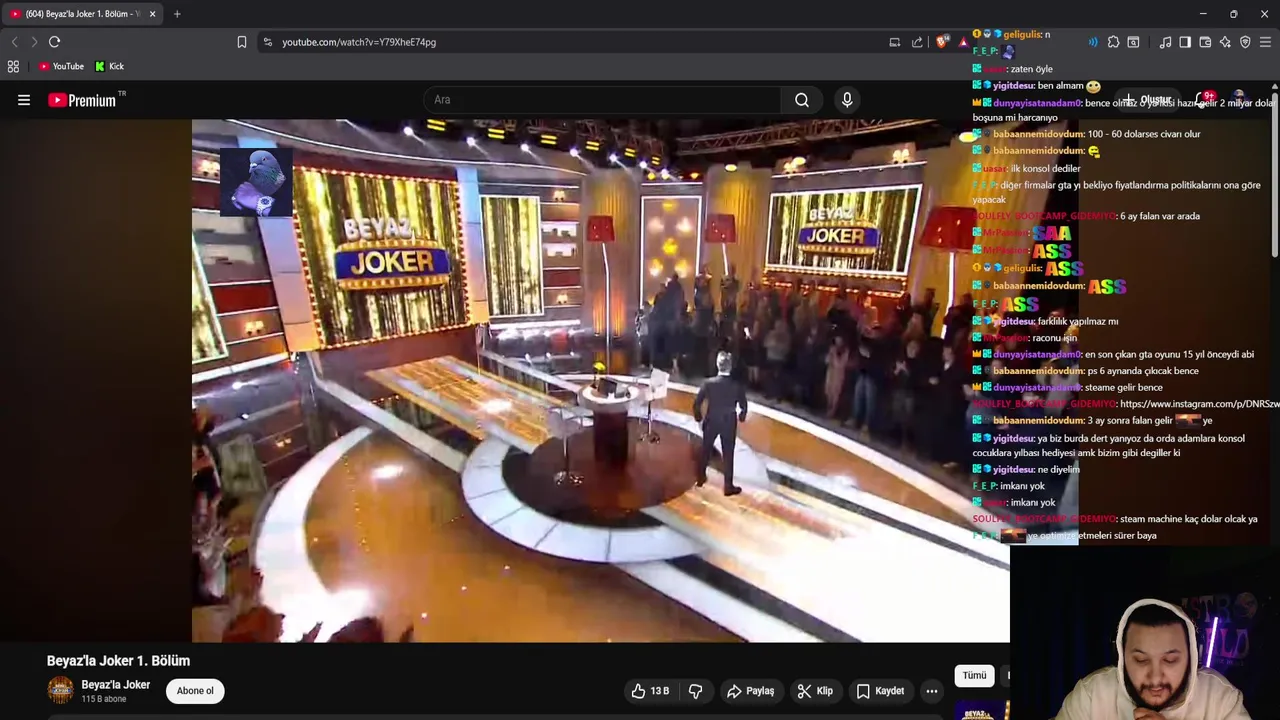View site information icon in address bar
1280x720 pixels.
(x=267, y=42)
